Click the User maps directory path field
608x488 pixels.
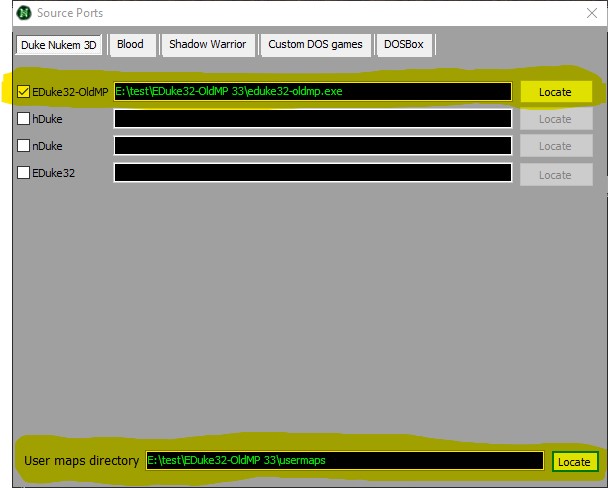pyautogui.click(x=345, y=460)
